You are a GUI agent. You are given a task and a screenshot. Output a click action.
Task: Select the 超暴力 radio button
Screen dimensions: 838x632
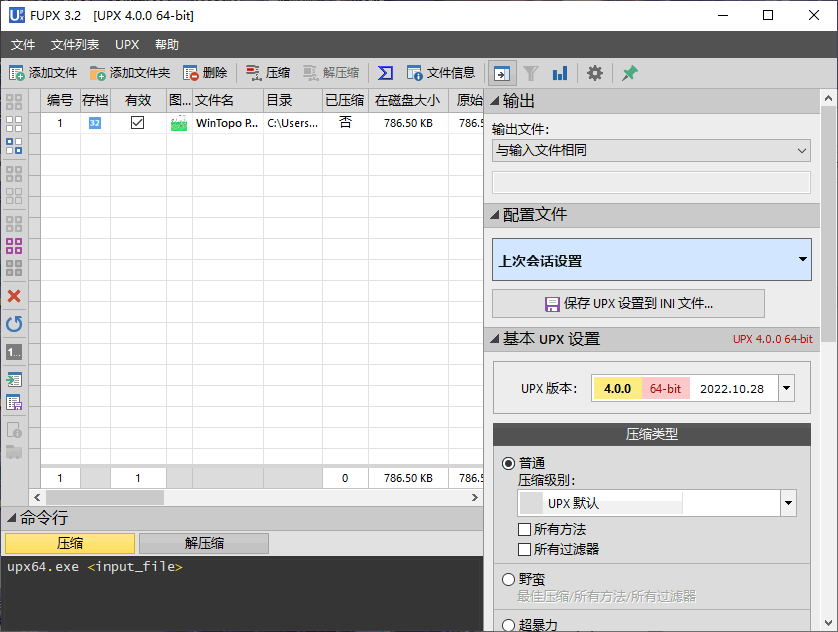(508, 625)
